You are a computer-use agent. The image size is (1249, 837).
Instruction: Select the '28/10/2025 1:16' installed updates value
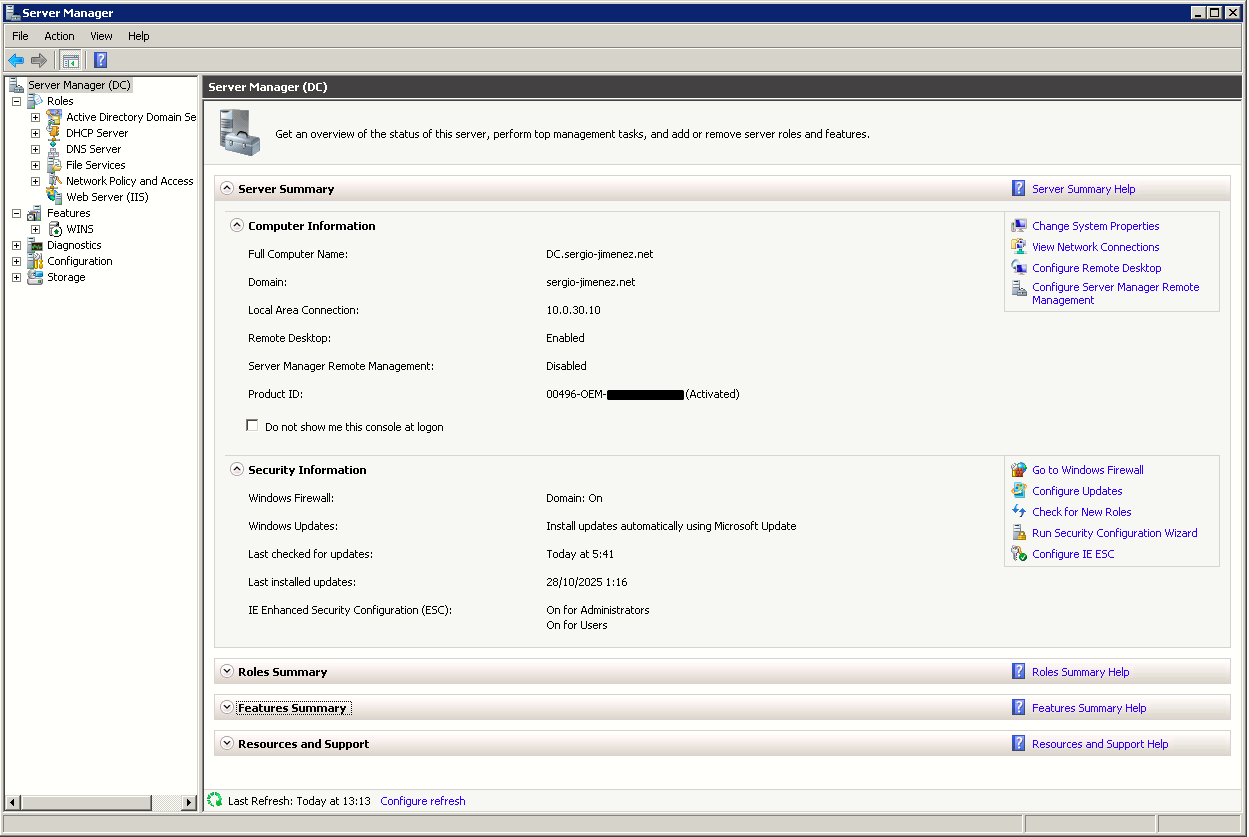[587, 582]
